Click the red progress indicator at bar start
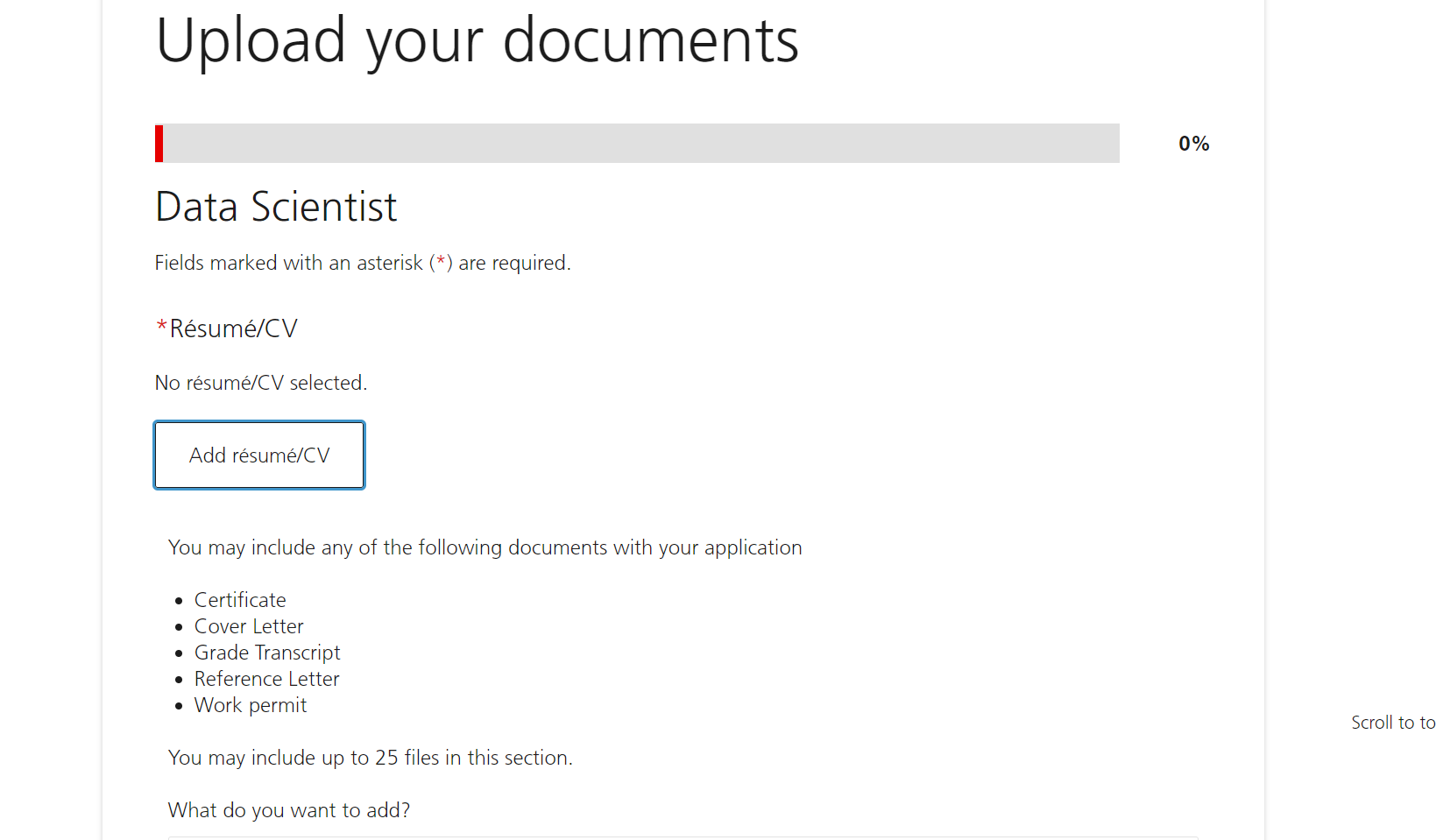 (159, 144)
